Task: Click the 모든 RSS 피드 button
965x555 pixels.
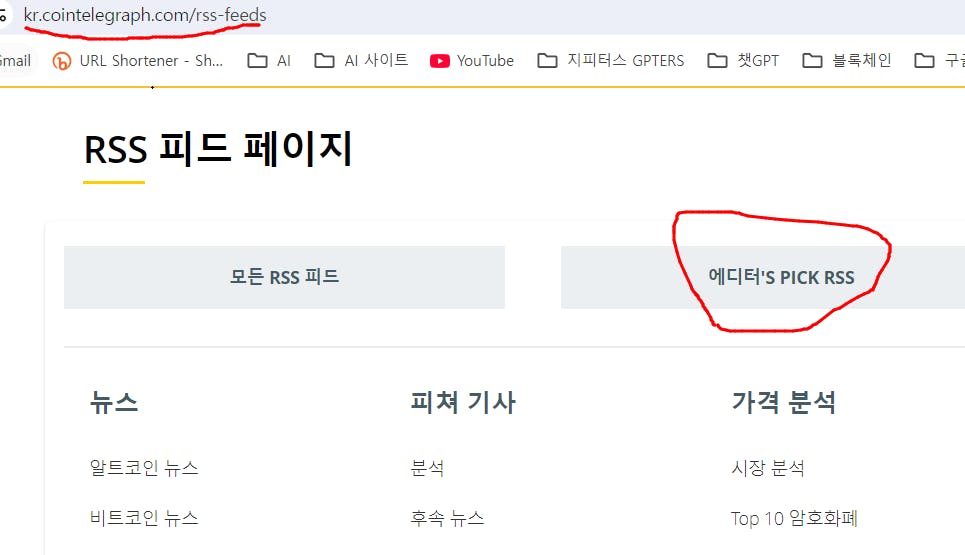Action: click(284, 277)
